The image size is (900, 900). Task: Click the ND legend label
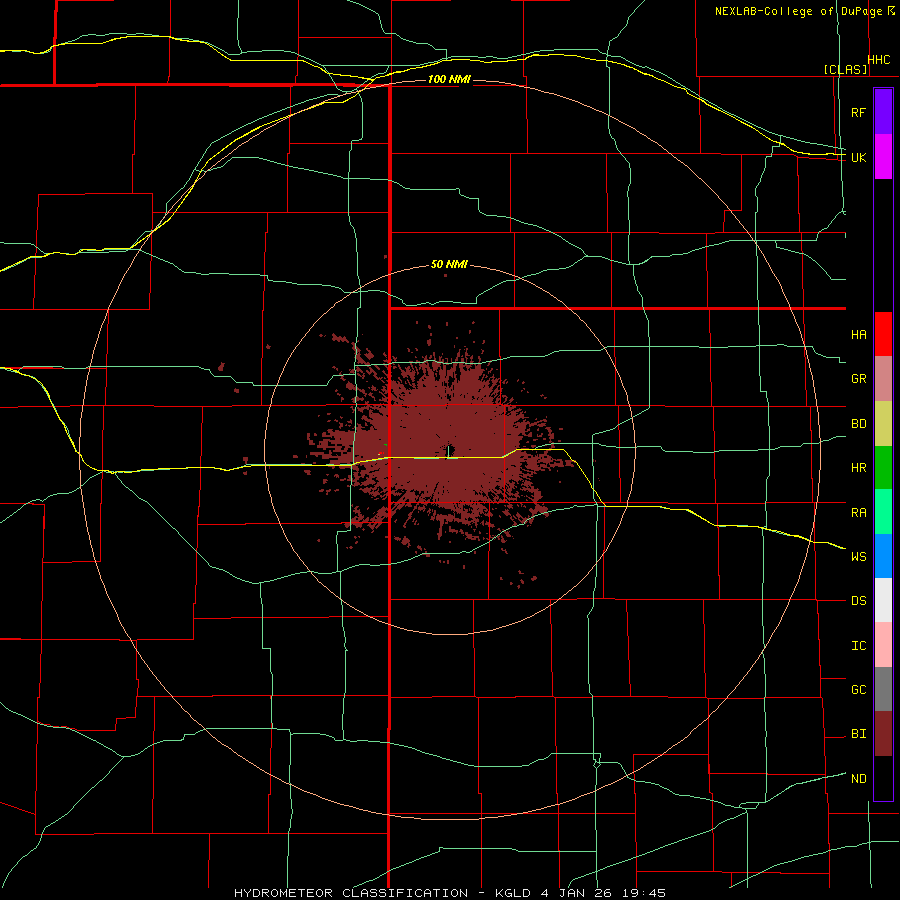[x=859, y=779]
